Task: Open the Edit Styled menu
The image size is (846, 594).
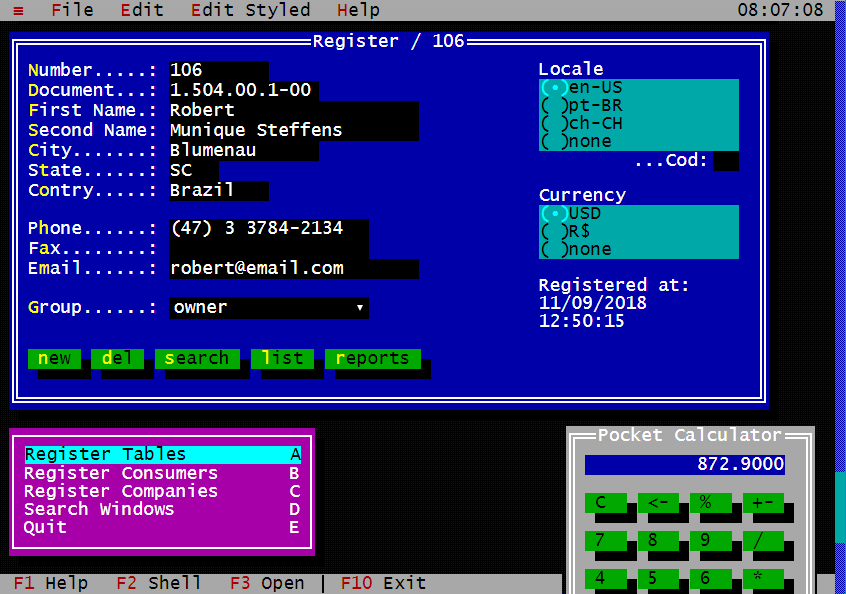Action: (250, 10)
